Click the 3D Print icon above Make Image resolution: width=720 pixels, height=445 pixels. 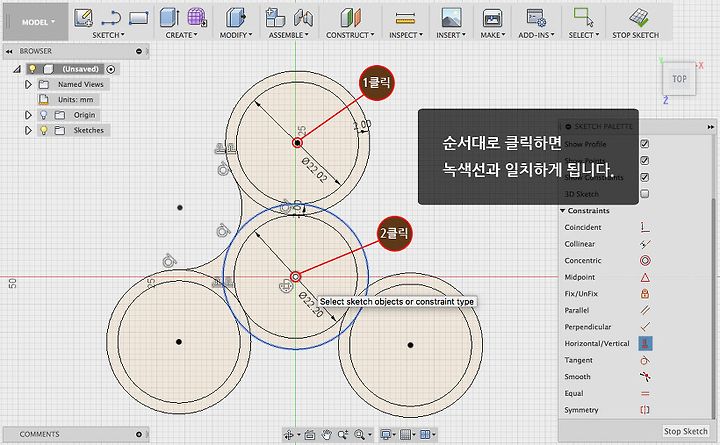(492, 18)
